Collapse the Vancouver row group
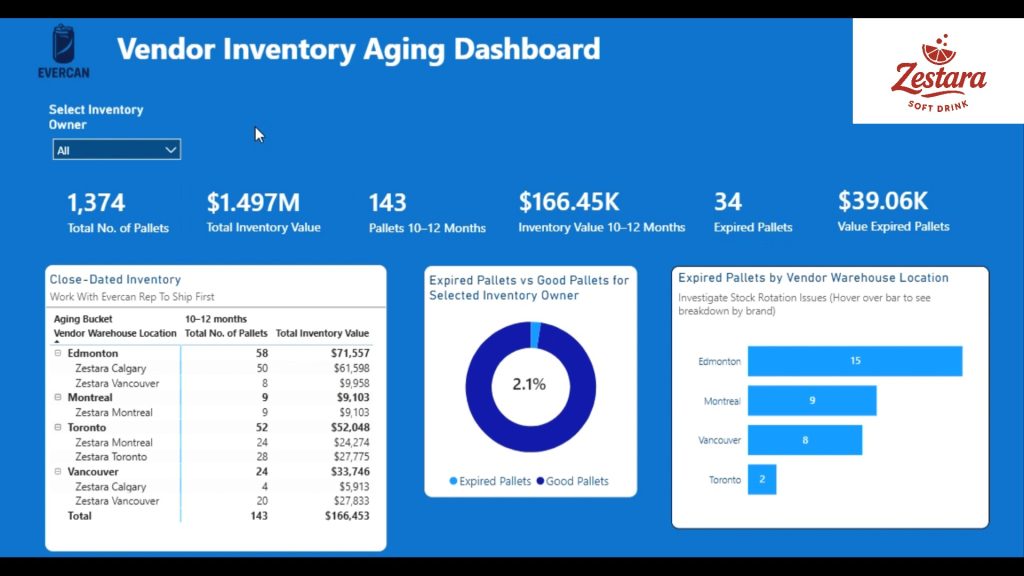Viewport: 1024px width, 576px height. tap(58, 472)
